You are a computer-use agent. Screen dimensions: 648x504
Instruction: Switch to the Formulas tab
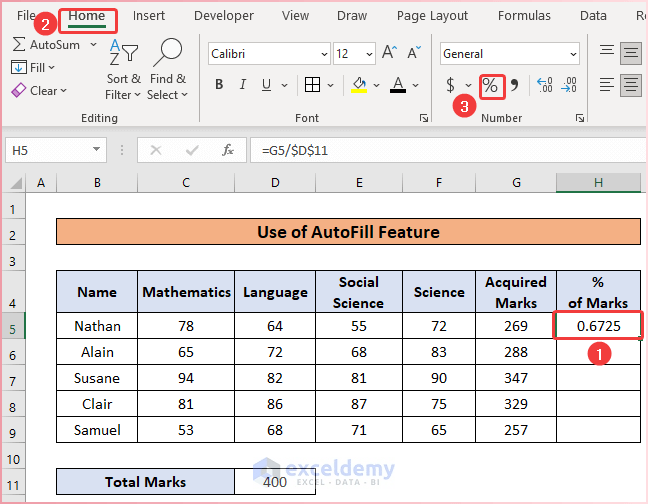[x=524, y=16]
